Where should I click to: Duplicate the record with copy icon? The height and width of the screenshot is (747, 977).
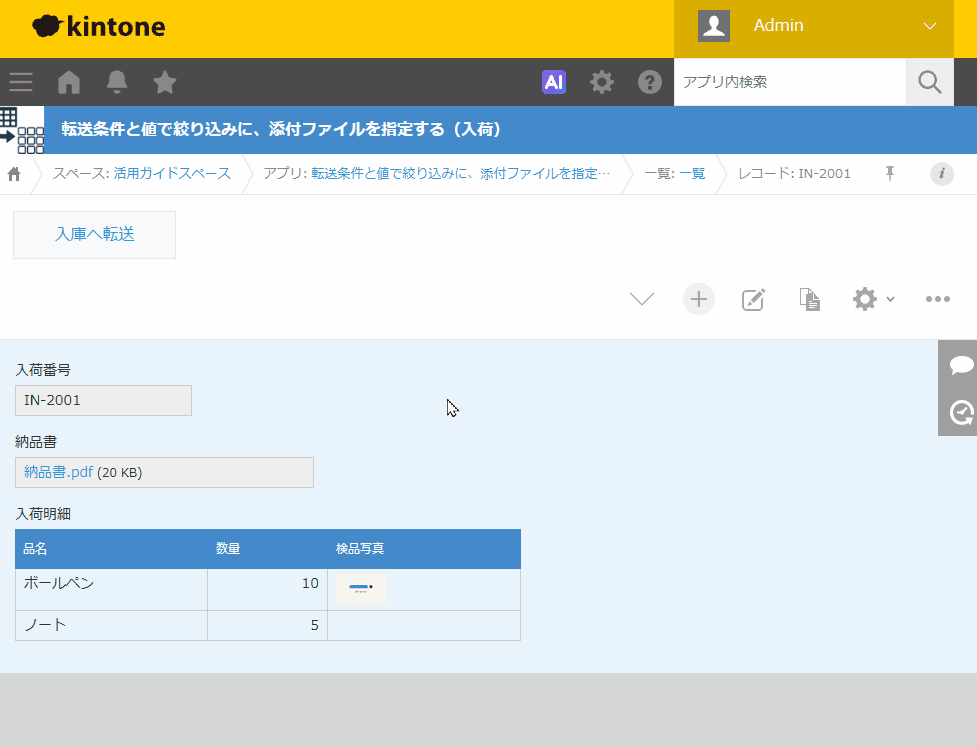pos(809,300)
